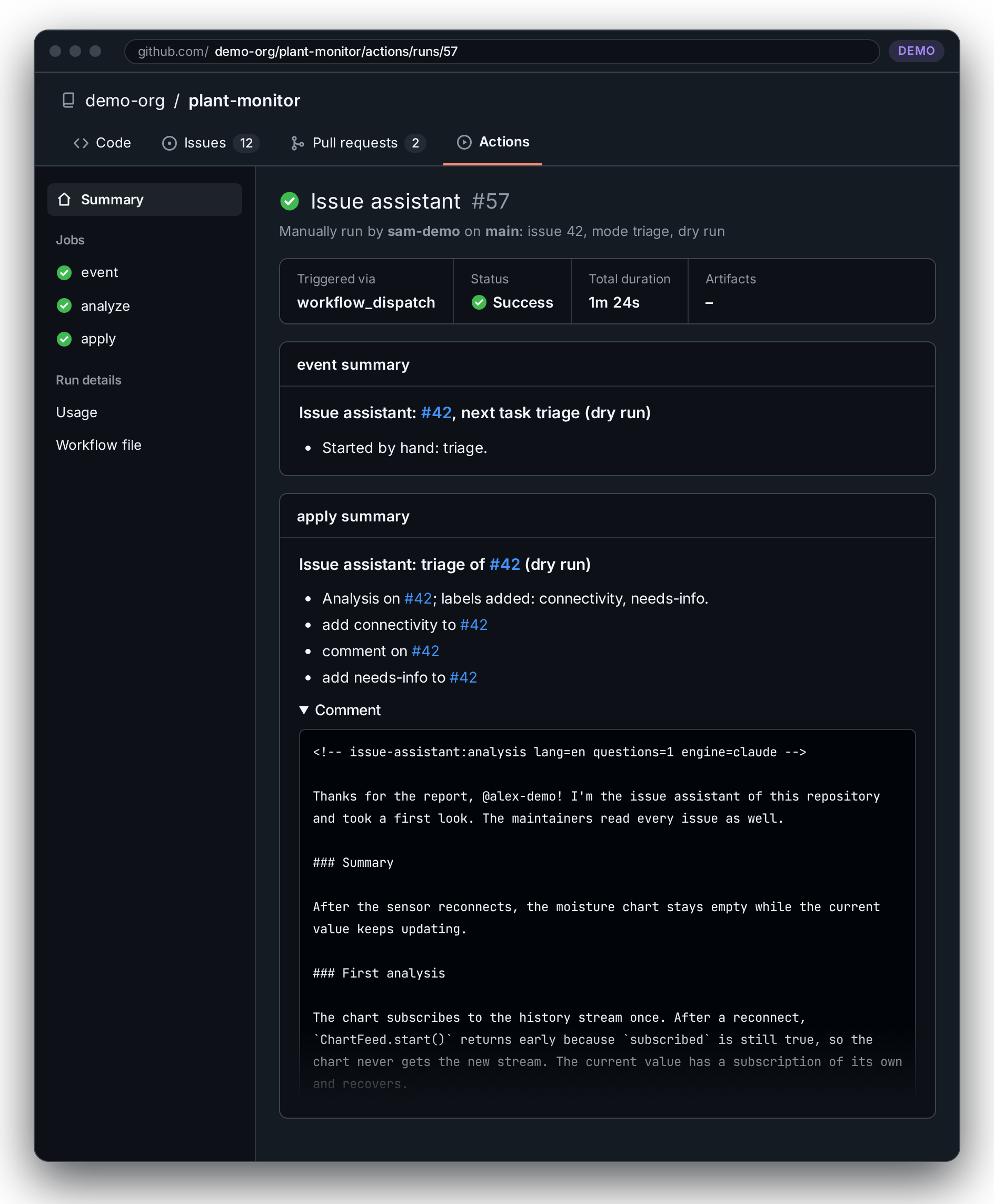
Task: Click the sam-demo username in run description
Action: [424, 231]
